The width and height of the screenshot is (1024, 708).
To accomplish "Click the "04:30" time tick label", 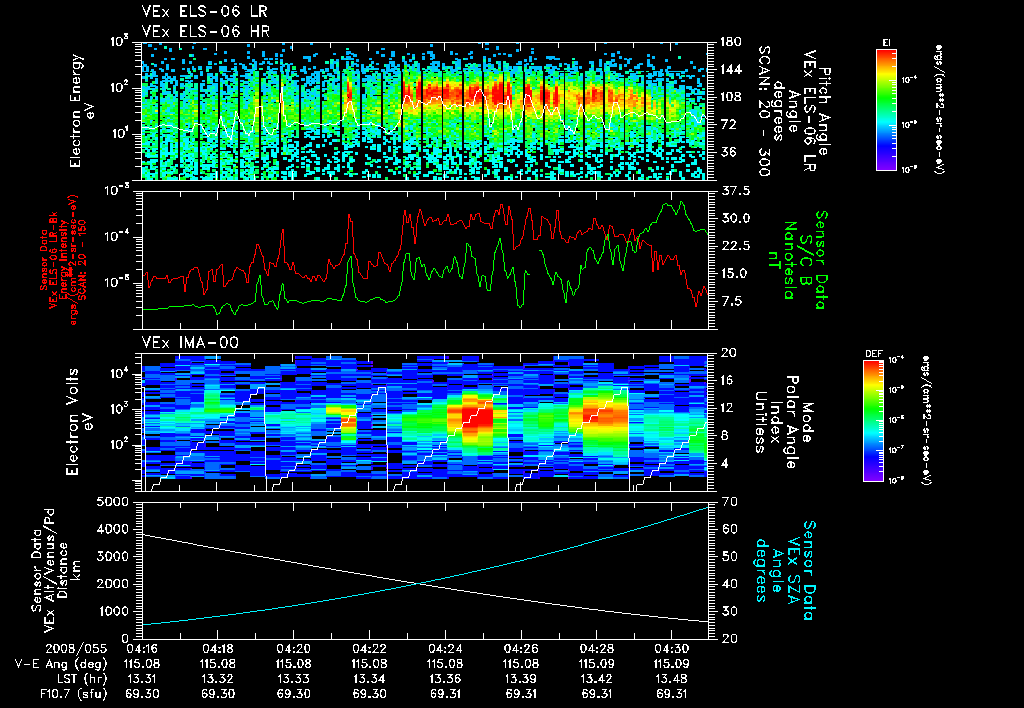I will click(x=673, y=649).
